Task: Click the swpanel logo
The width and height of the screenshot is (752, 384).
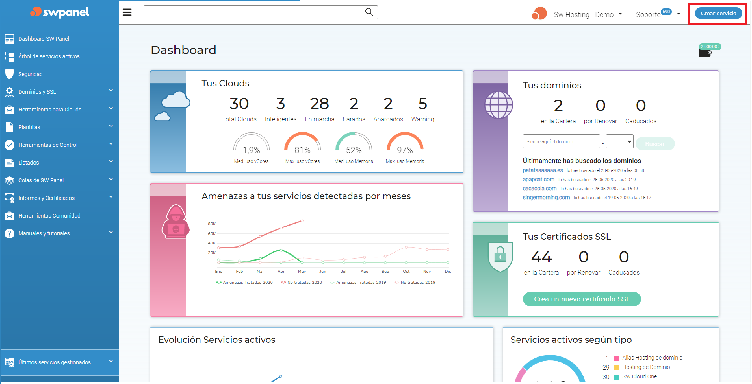Action: 59,12
